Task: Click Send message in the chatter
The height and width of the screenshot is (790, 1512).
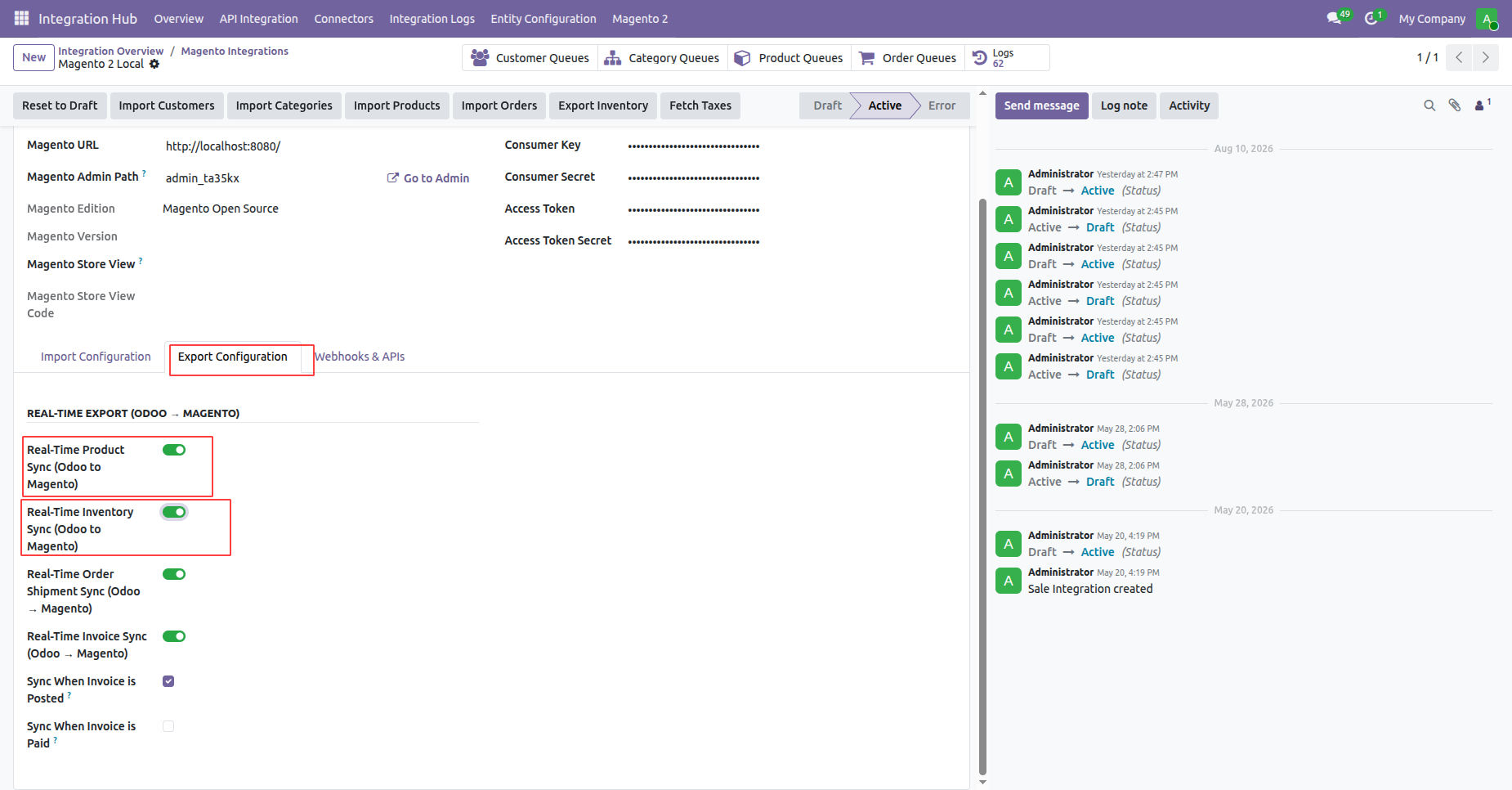Action: 1041,105
